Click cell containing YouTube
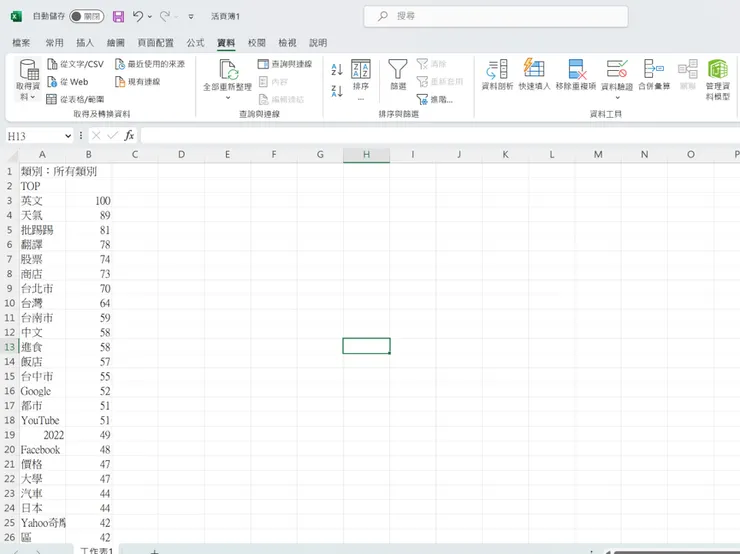This screenshot has width=740, height=554. [x=42, y=420]
